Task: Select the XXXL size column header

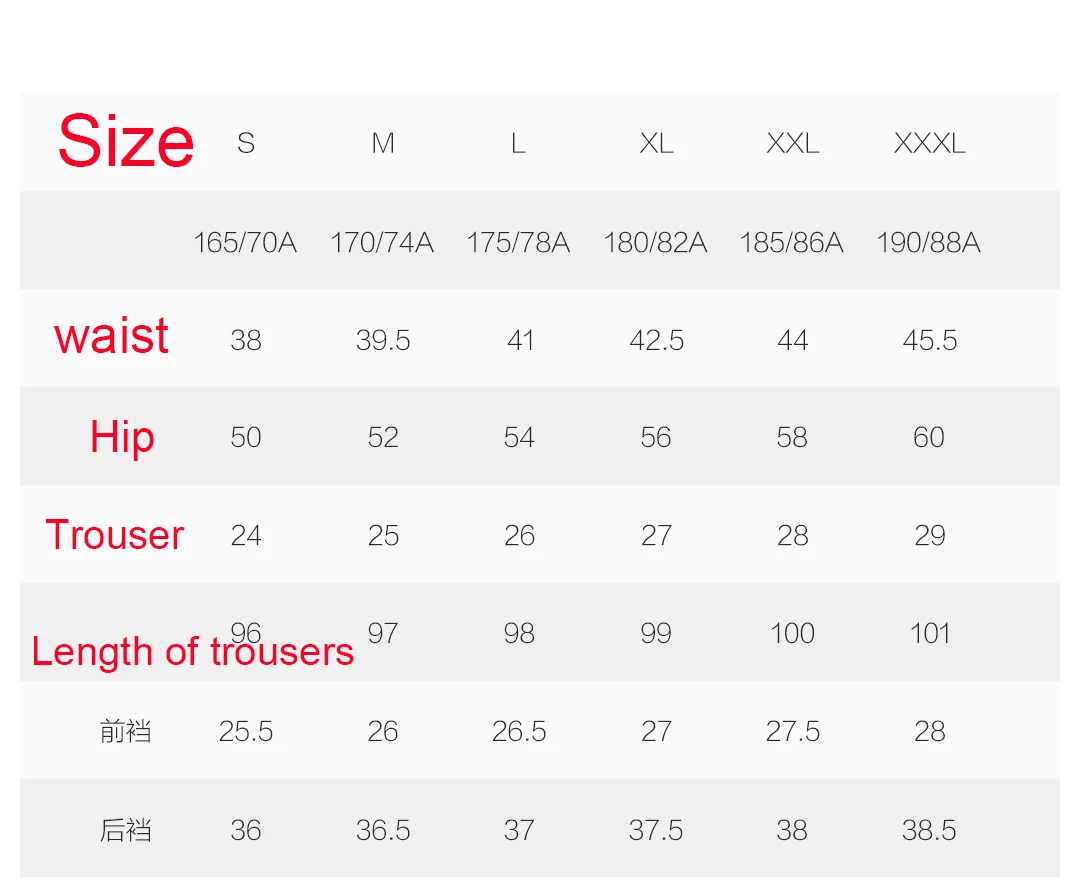Action: (x=929, y=143)
